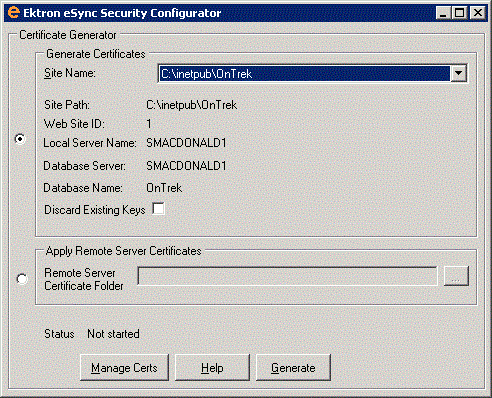Image resolution: width=492 pixels, height=398 pixels.
Task: Click the Ektron logo icon in title bar
Action: point(13,12)
